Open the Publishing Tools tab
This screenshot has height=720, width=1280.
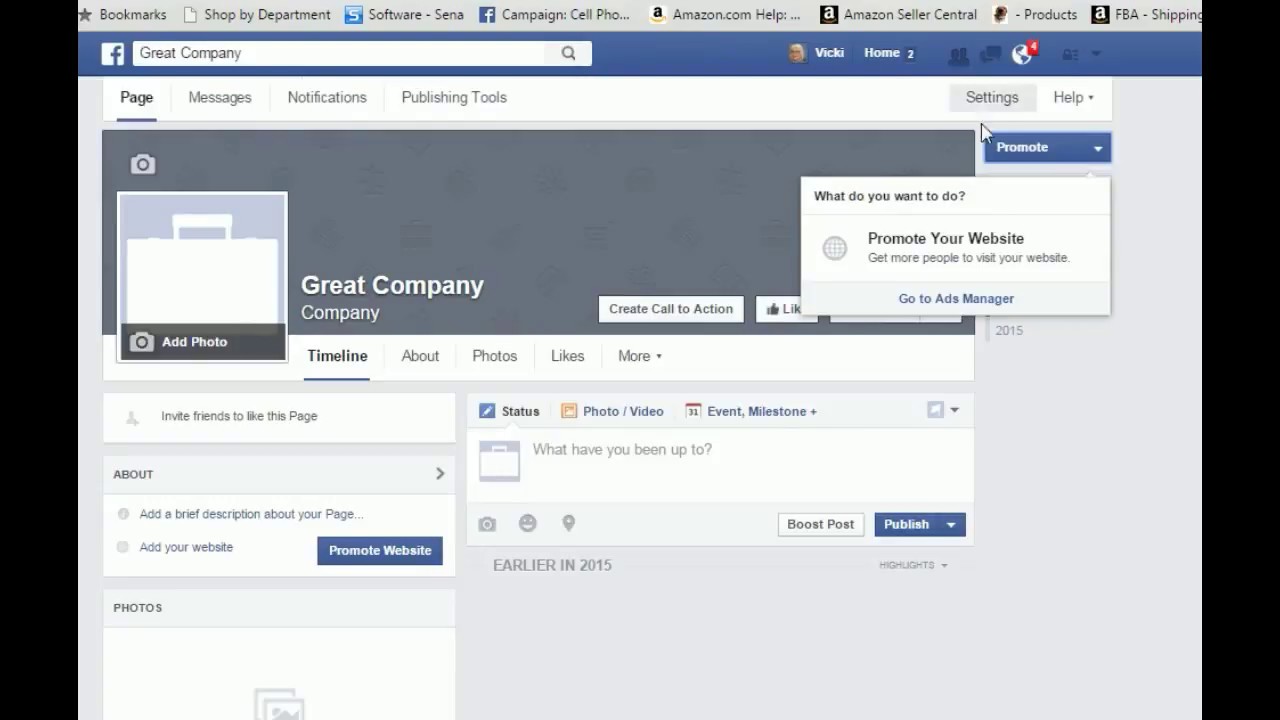[454, 97]
